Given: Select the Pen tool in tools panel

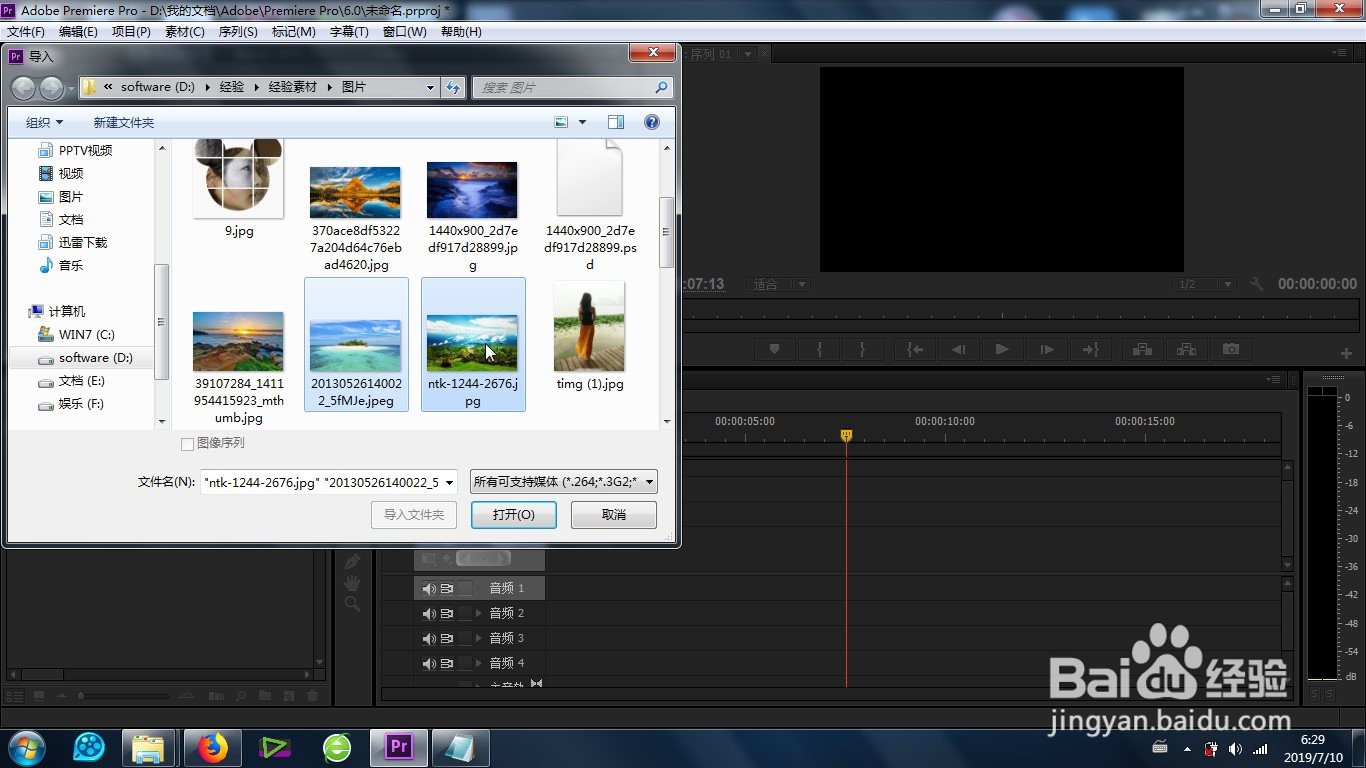Looking at the screenshot, I should coord(352,562).
